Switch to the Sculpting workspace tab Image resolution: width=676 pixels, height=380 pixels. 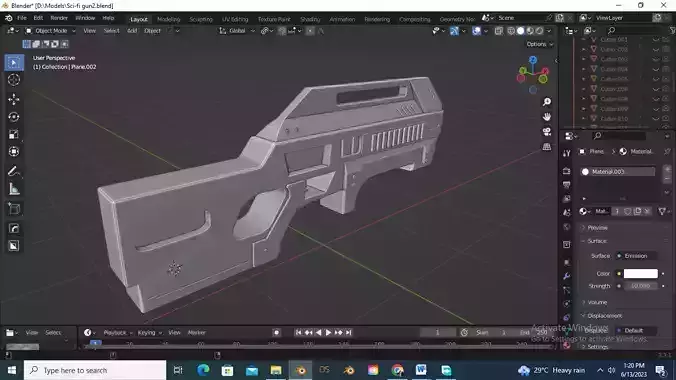point(201,19)
